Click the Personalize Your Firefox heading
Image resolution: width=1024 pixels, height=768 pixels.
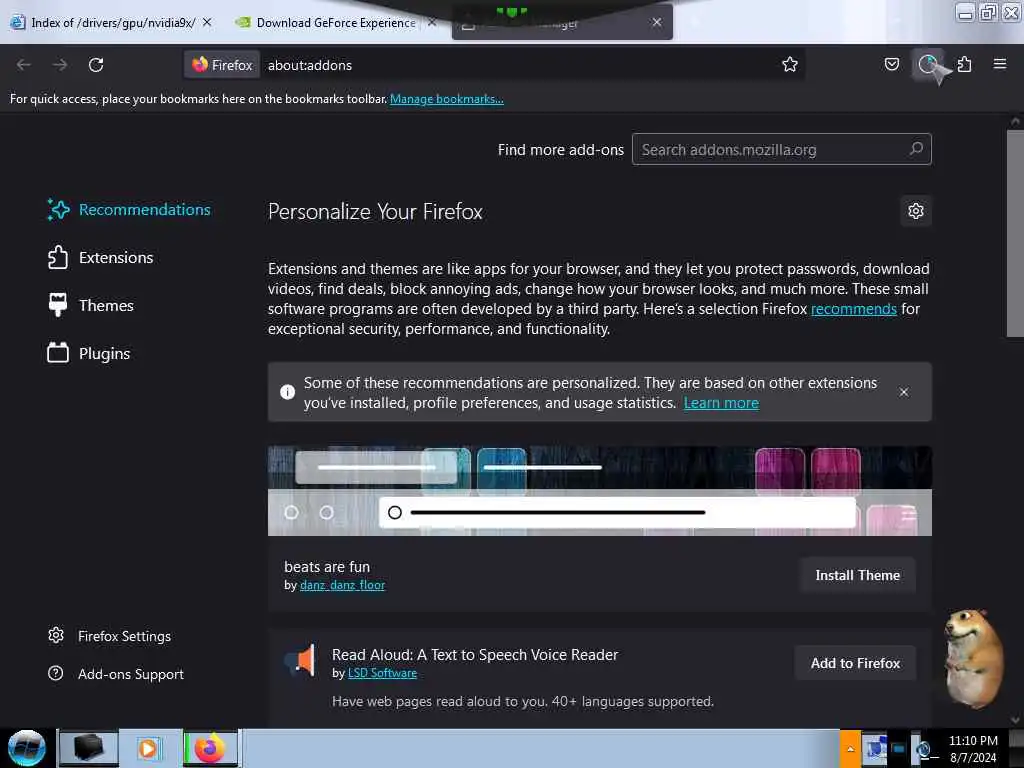375,212
